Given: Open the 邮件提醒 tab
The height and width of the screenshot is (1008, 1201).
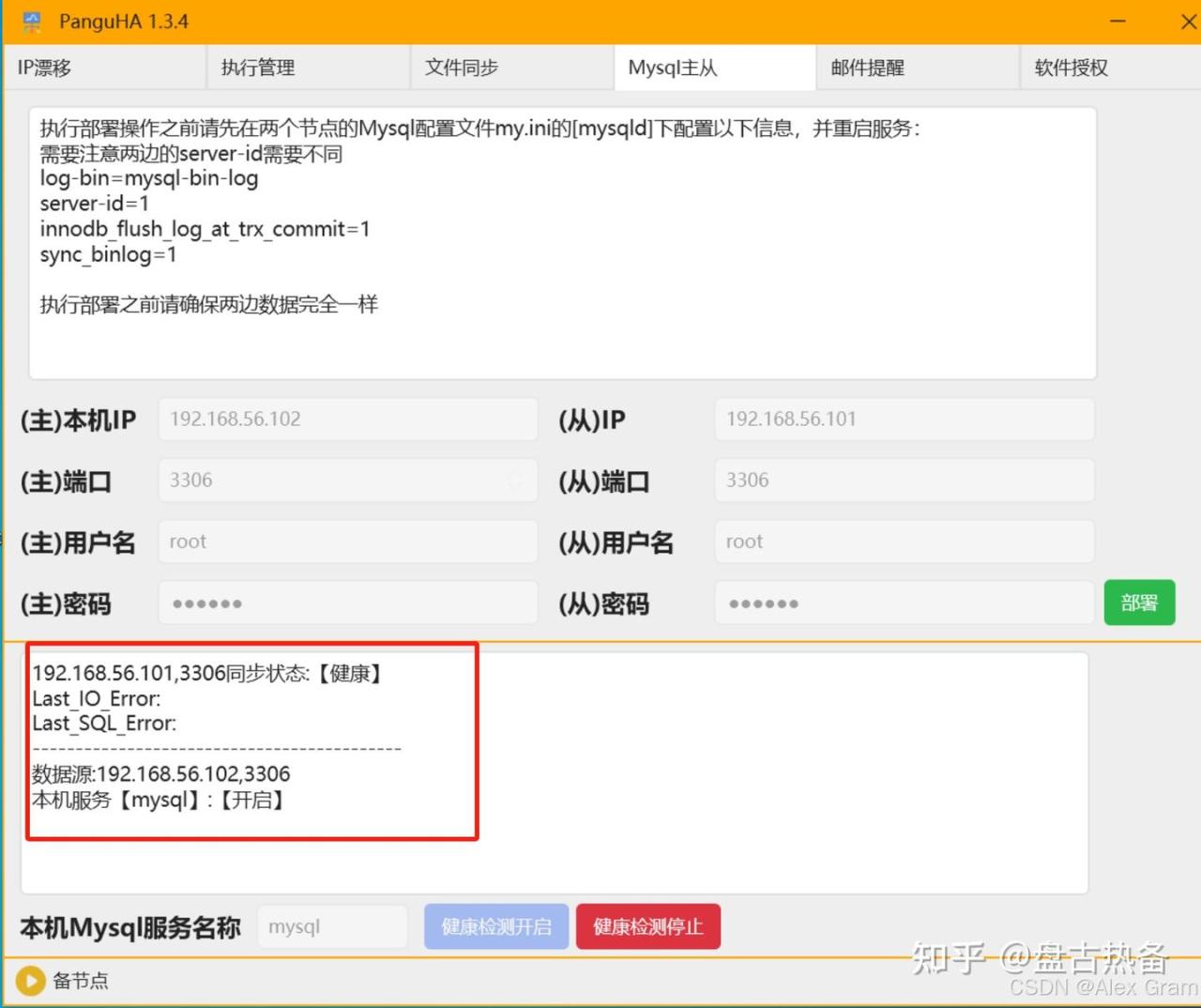Looking at the screenshot, I should click(x=918, y=68).
